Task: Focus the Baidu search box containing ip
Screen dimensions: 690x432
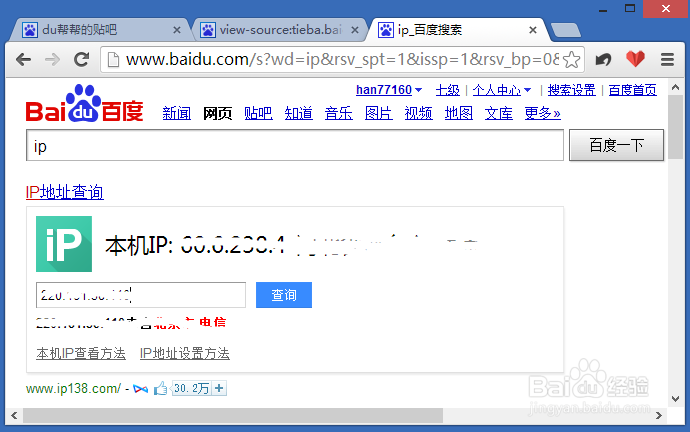Action: [x=295, y=145]
